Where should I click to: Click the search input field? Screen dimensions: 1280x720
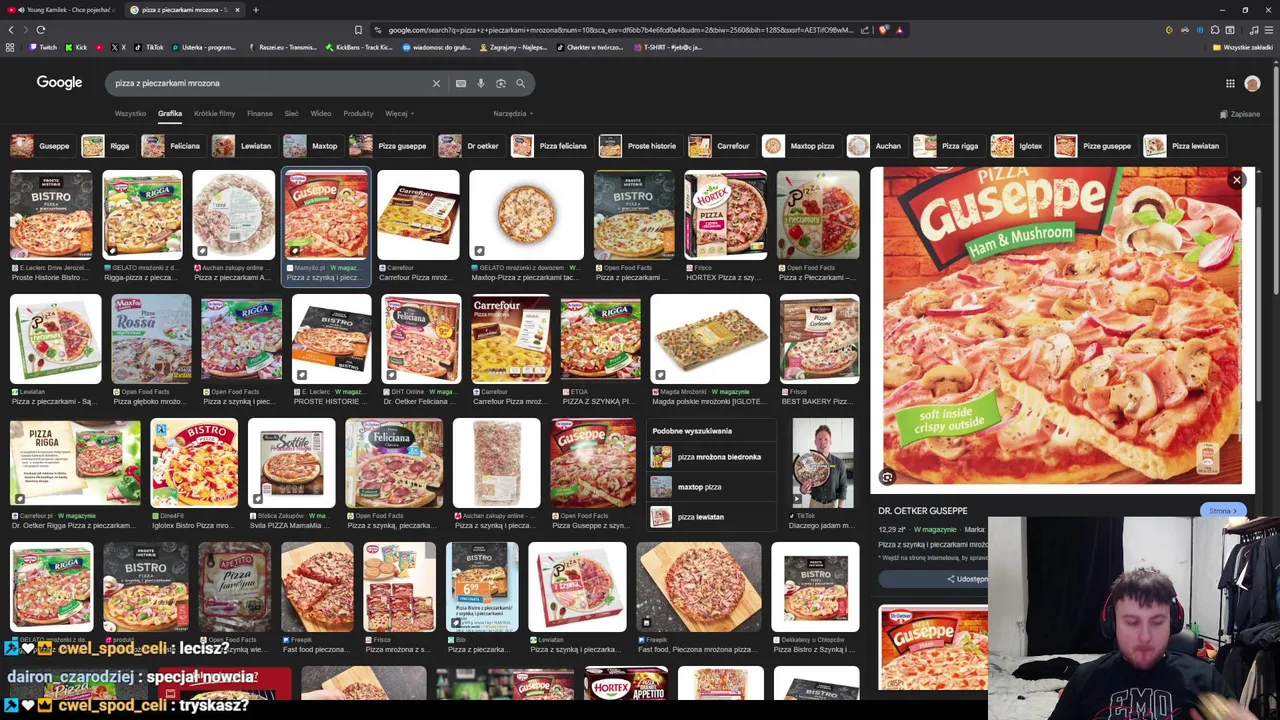(x=270, y=83)
